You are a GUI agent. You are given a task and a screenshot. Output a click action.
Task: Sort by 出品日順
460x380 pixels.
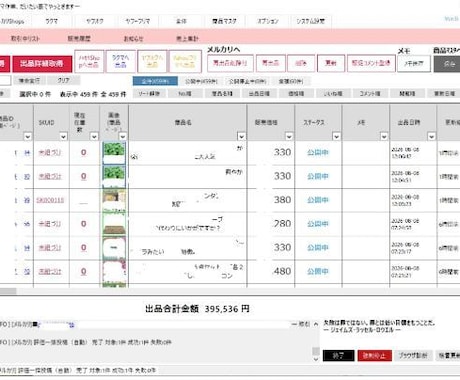259,94
